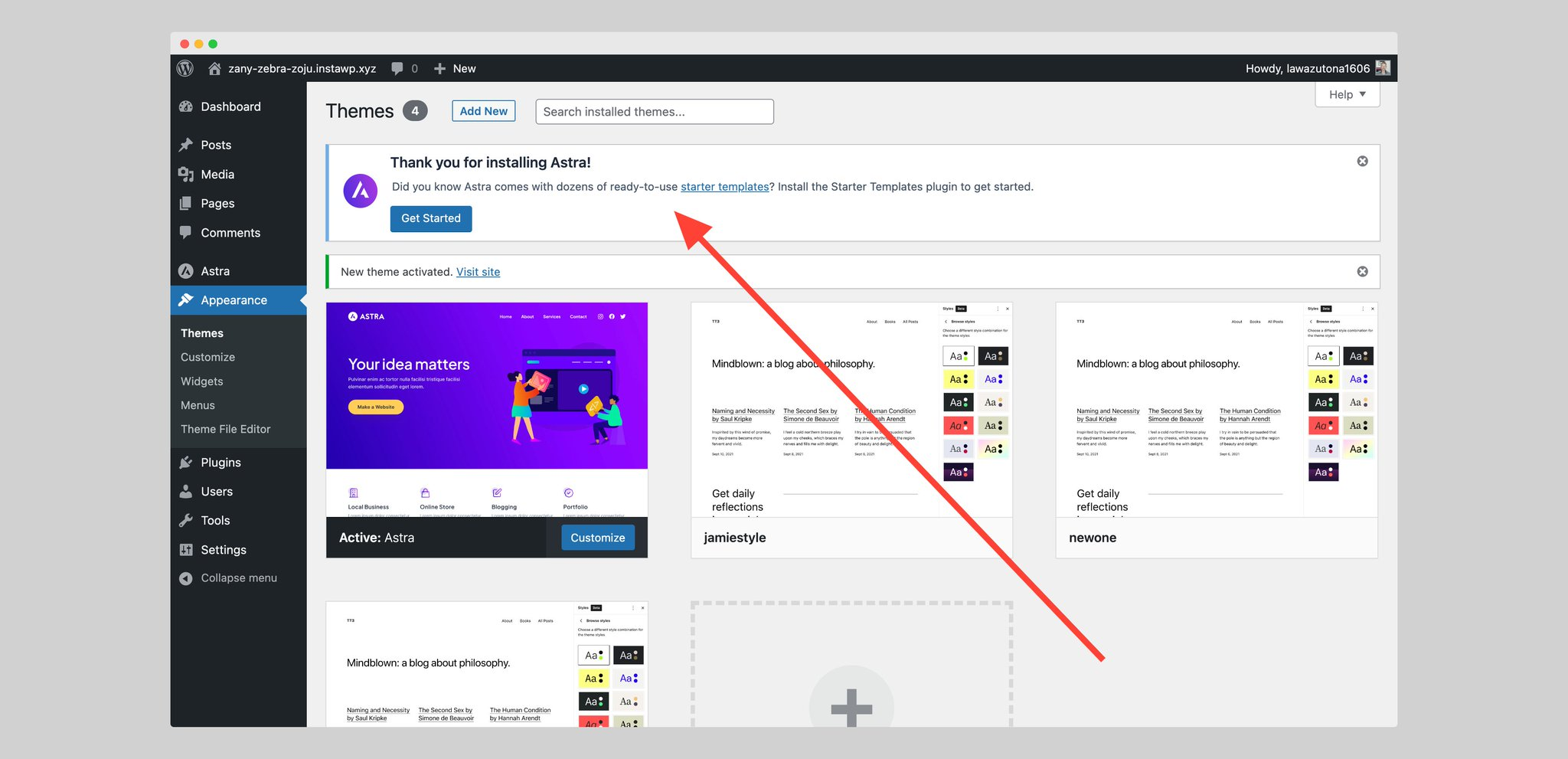Image resolution: width=1568 pixels, height=759 pixels.
Task: Click the Posts pushpin icon
Action: coord(186,144)
